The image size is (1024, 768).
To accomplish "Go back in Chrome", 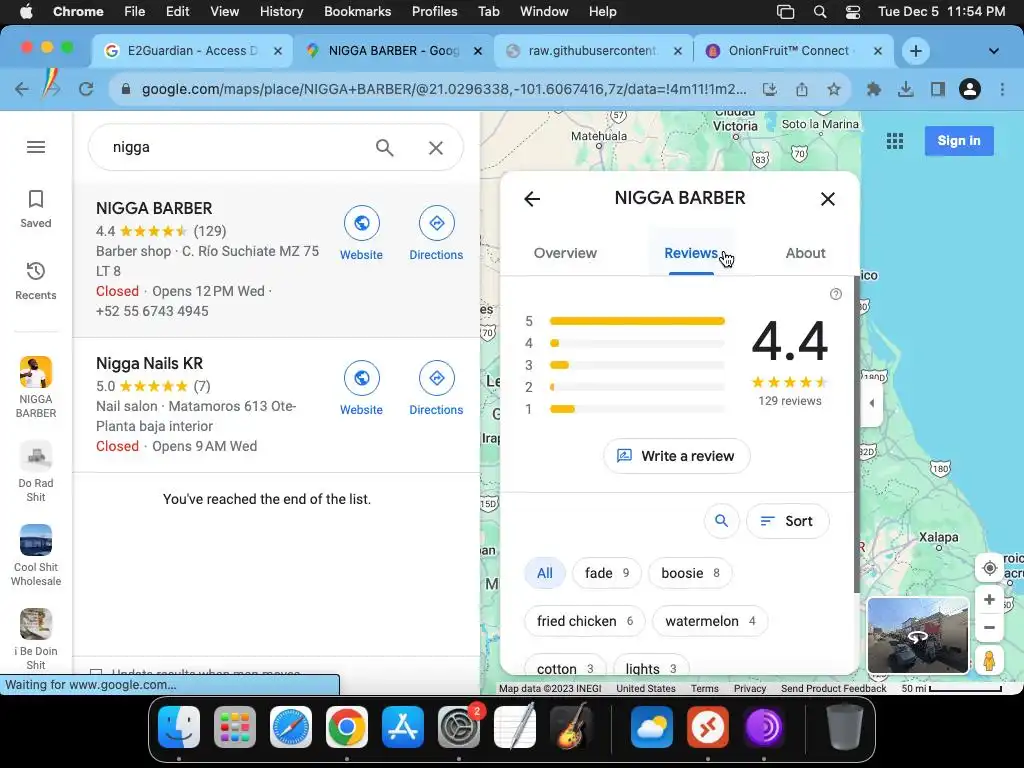I will pyautogui.click(x=22, y=89).
